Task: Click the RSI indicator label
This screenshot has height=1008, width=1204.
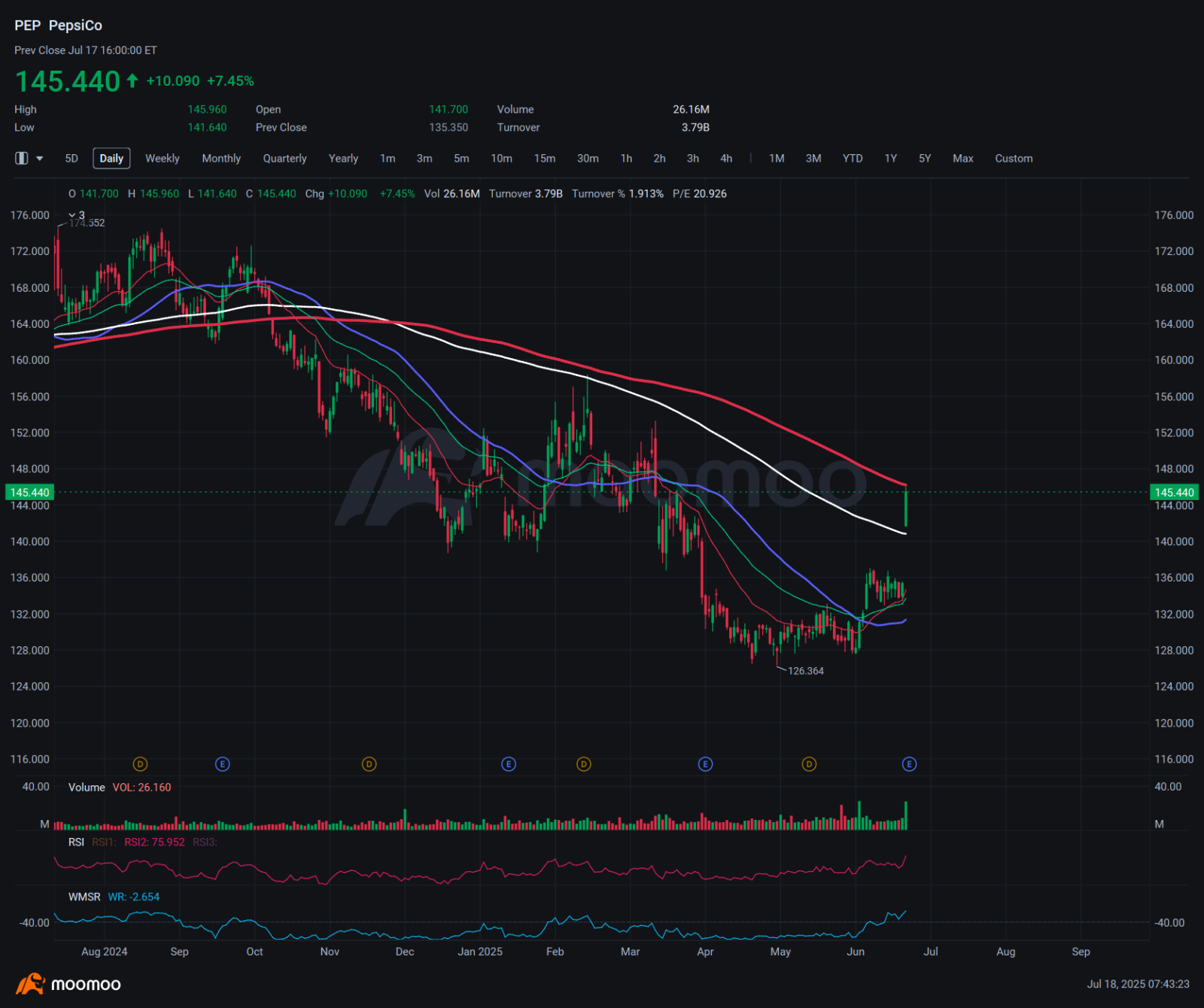Action: point(76,843)
